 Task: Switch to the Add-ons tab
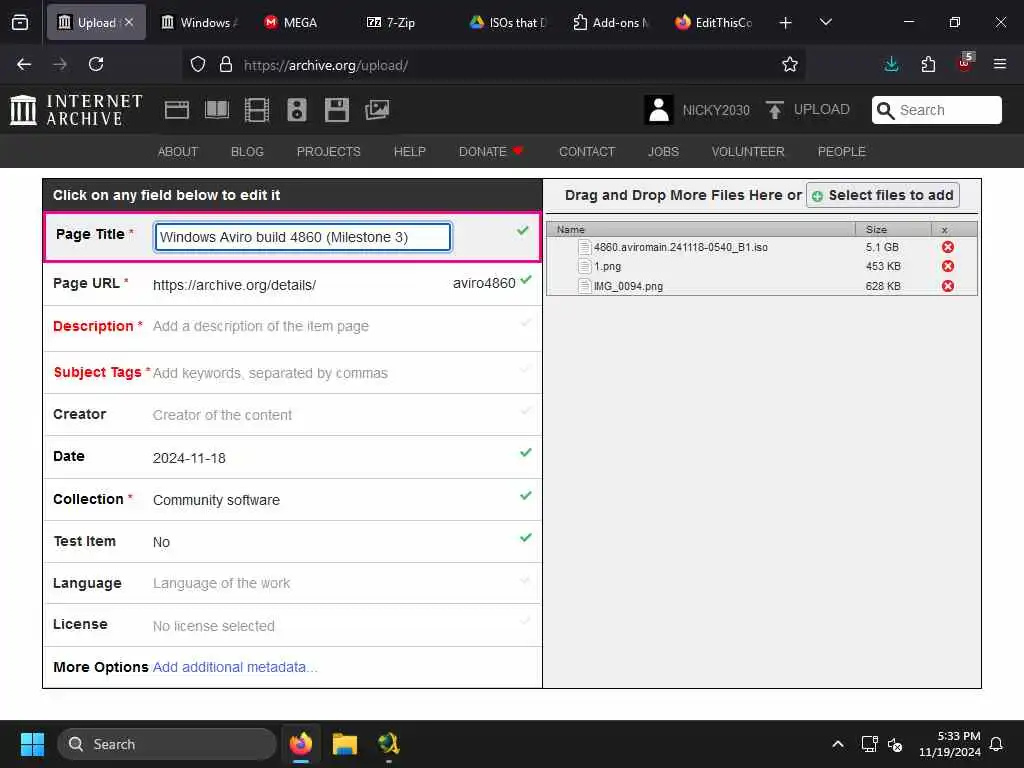pos(611,22)
